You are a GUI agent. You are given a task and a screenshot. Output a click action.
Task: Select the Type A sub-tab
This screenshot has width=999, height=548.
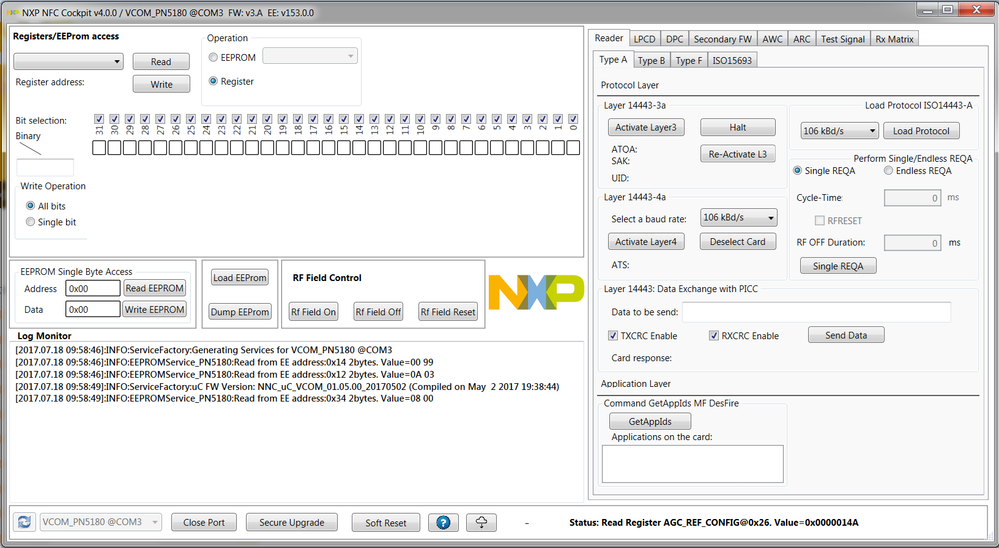tap(613, 59)
